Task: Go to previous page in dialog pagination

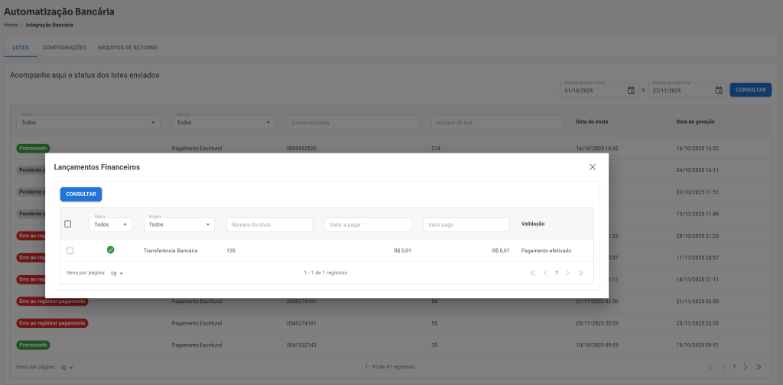Action: (545, 273)
